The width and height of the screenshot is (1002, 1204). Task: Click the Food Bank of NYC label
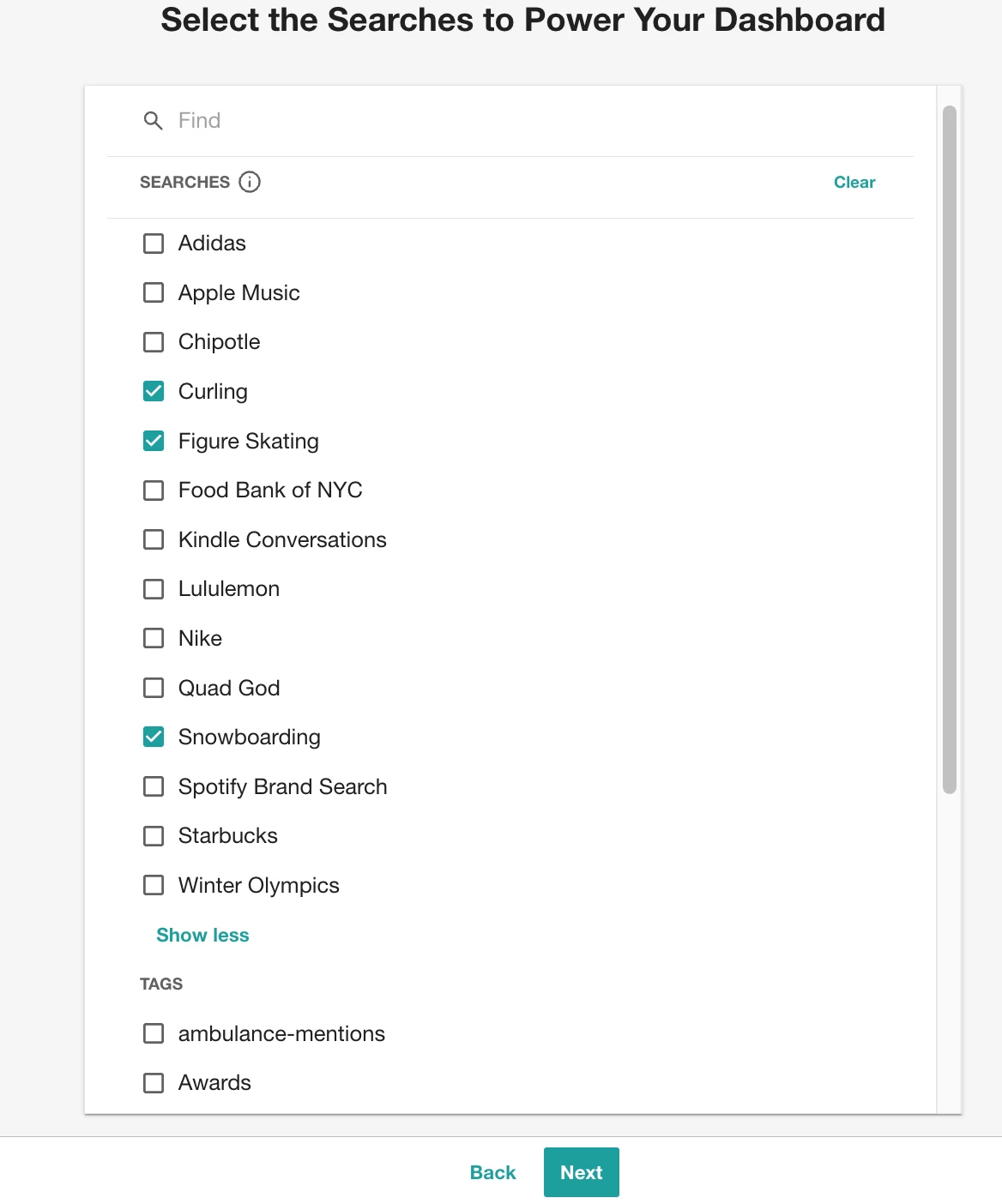click(270, 491)
